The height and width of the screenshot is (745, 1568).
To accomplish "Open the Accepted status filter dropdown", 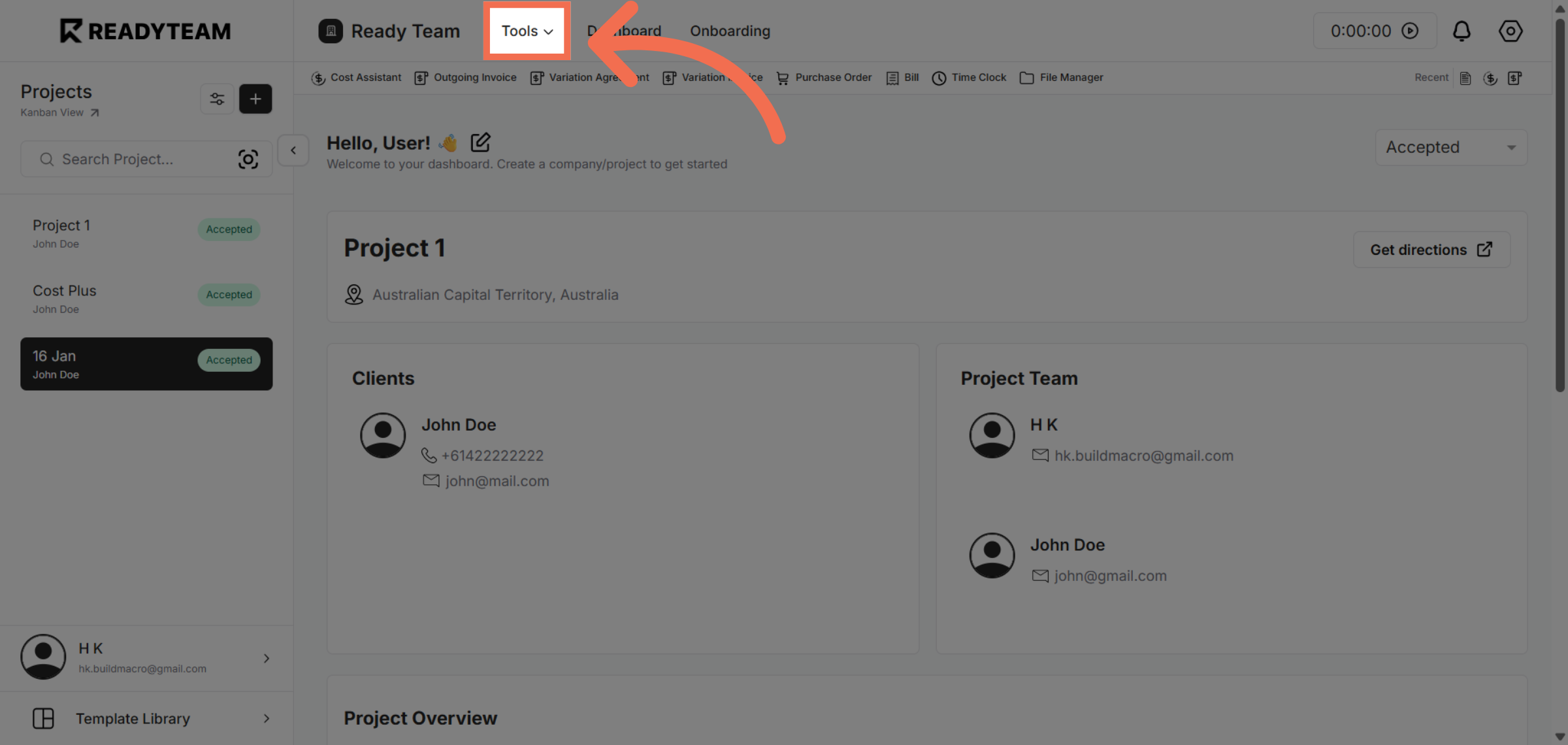I will (x=1450, y=147).
